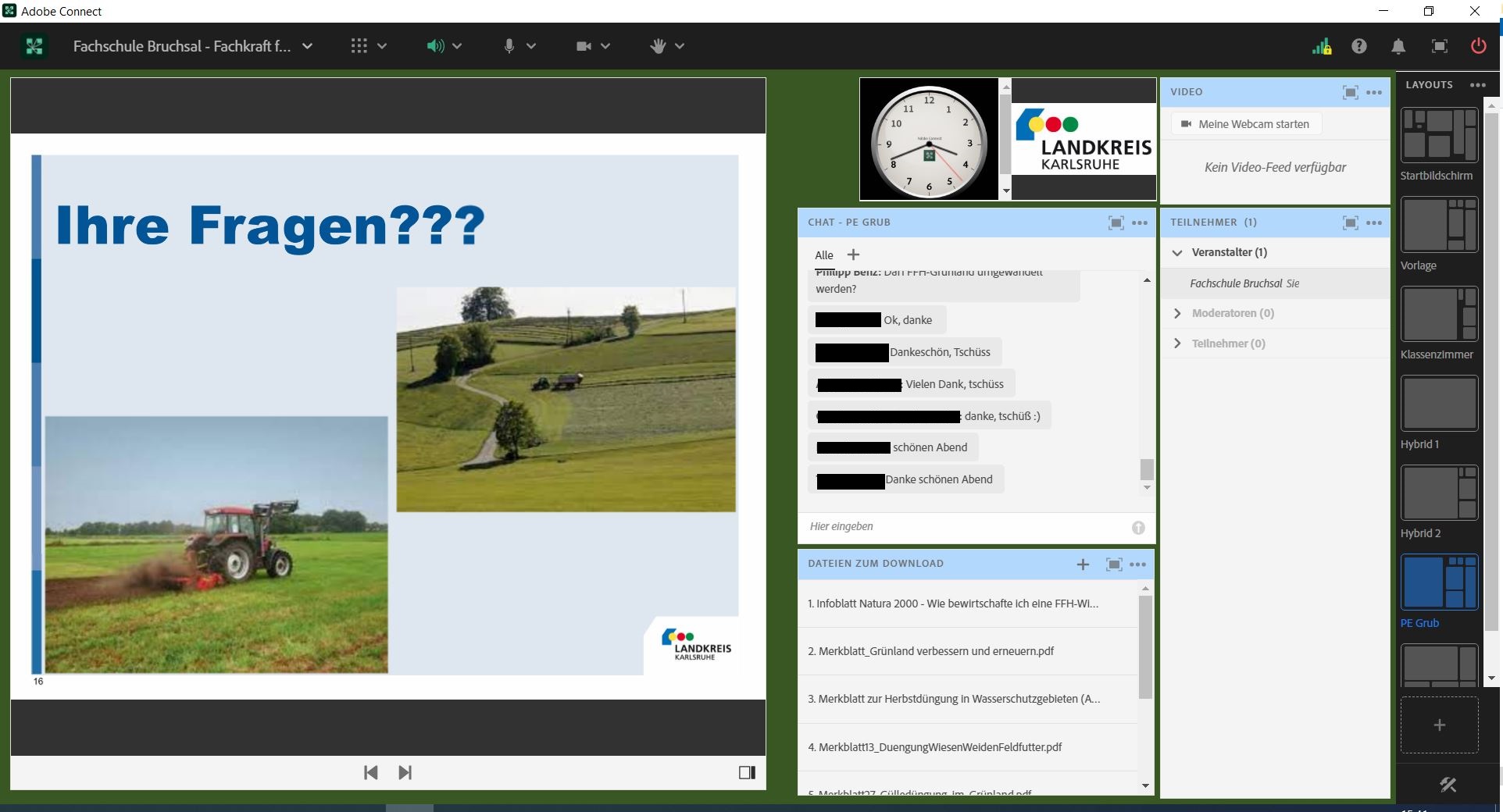This screenshot has width=1503, height=812.
Task: Click the Meine Webcam starten button
Action: [1244, 123]
